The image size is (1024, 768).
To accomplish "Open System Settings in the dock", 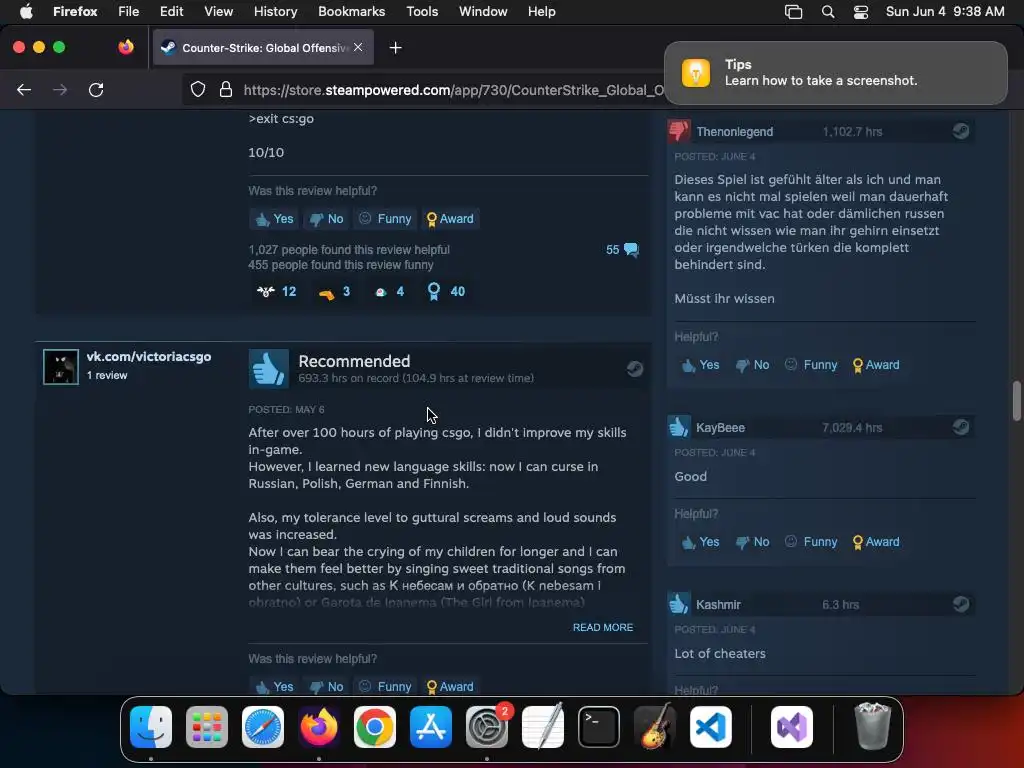I will tap(487, 727).
